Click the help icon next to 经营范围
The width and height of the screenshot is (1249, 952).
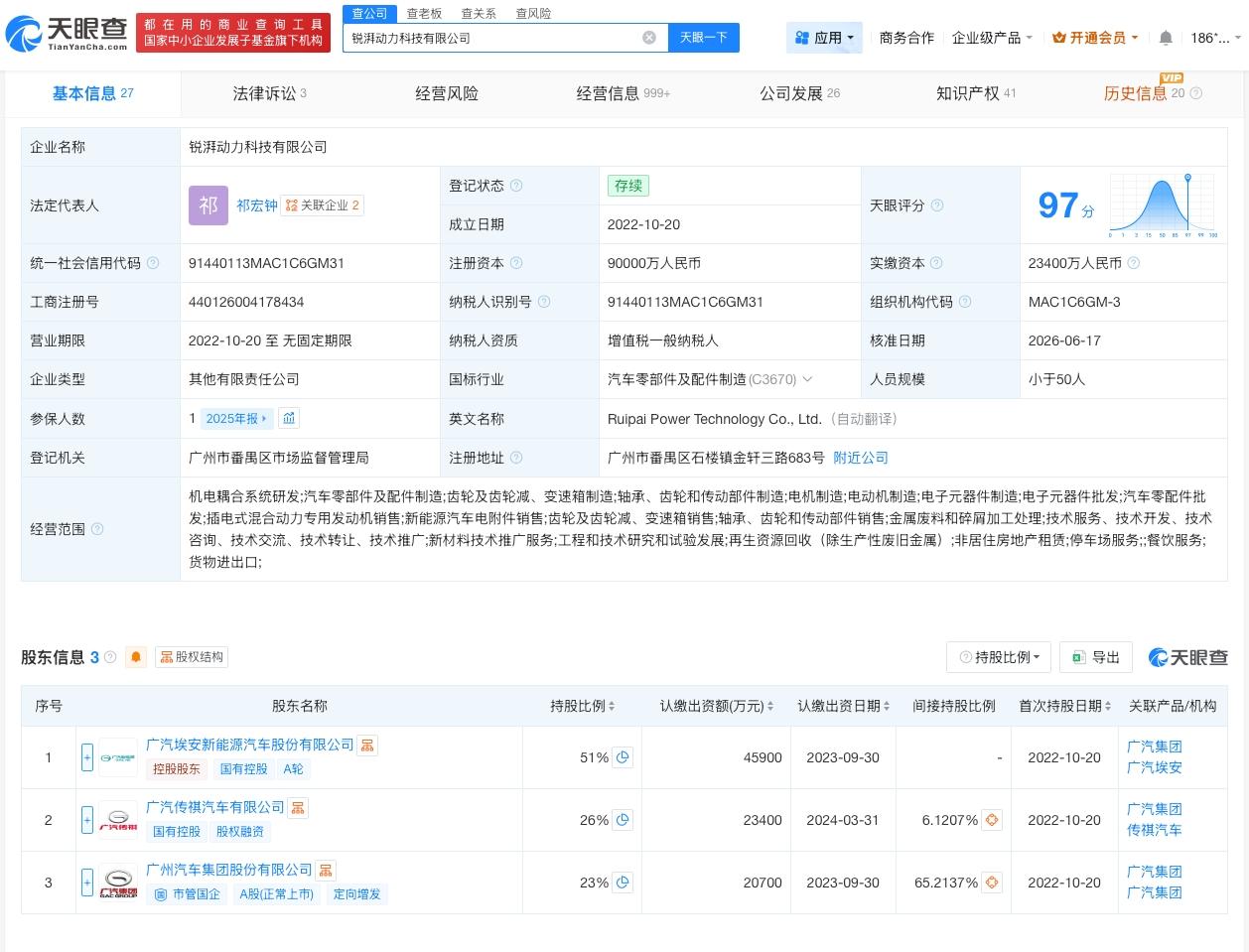coord(97,529)
